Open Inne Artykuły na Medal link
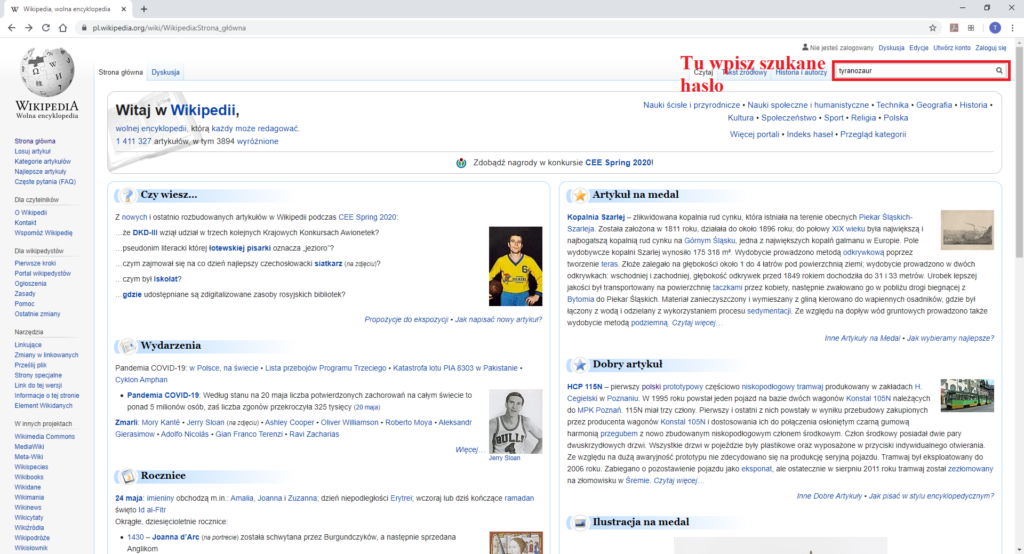 coord(862,338)
